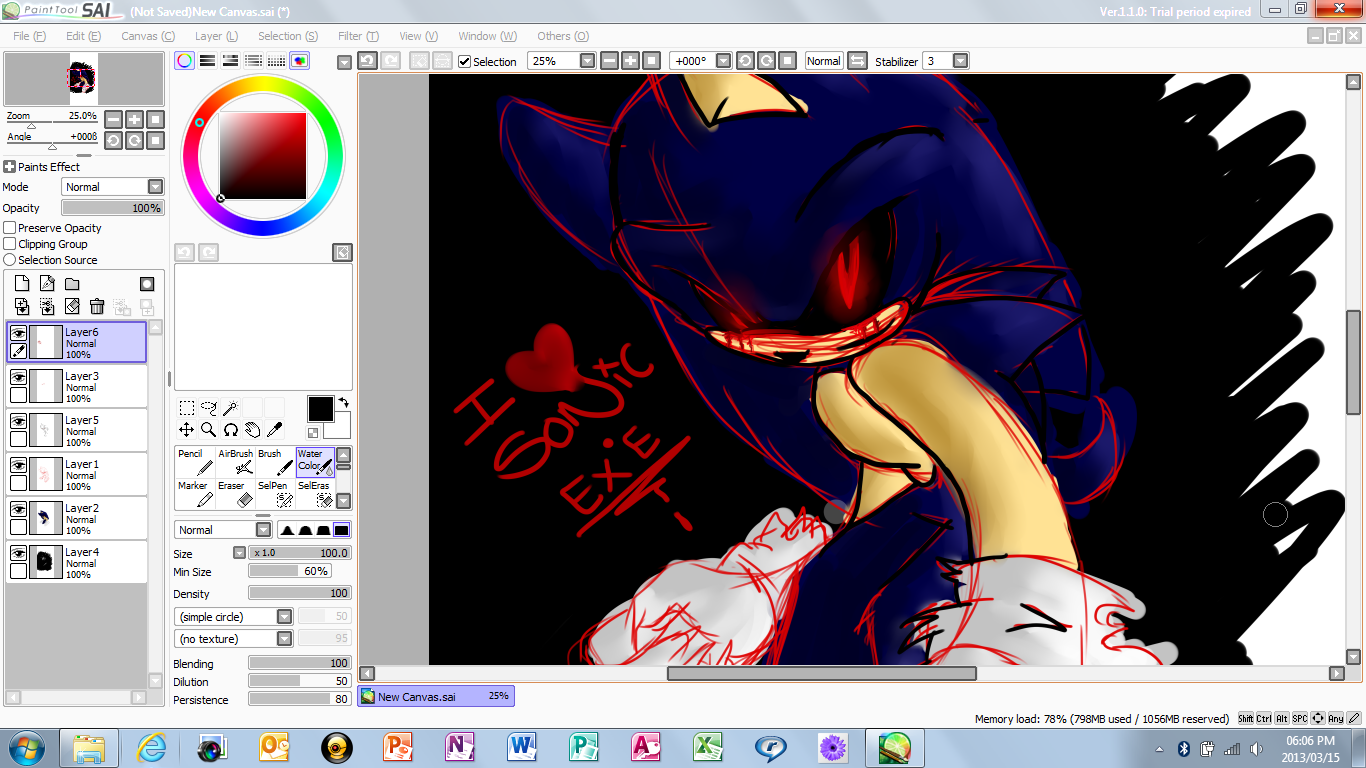
Task: Open the Stabilizer value dropdown
Action: 960,61
